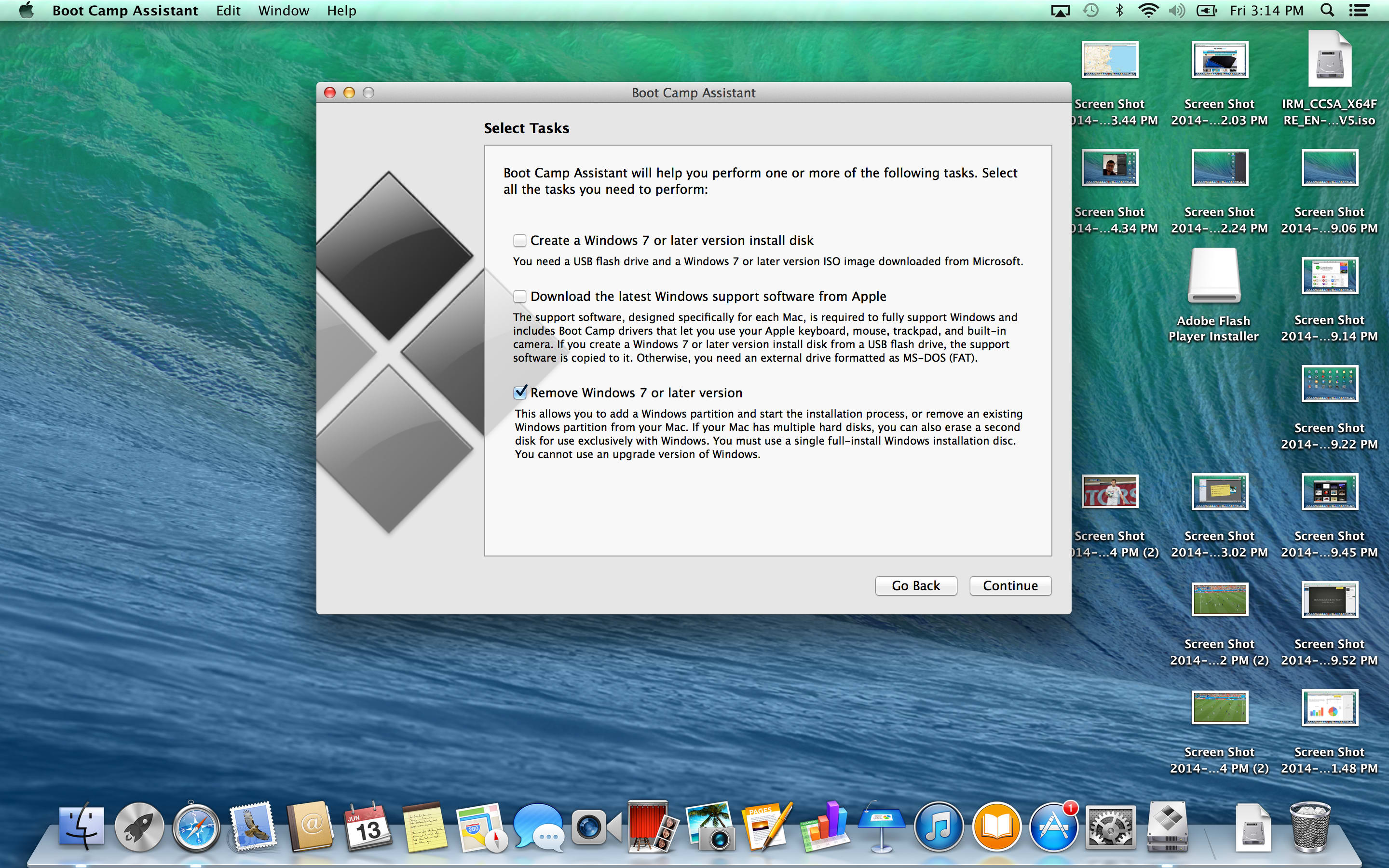This screenshot has width=1389, height=868.
Task: Check Create a Windows 7 install disk
Action: point(519,241)
